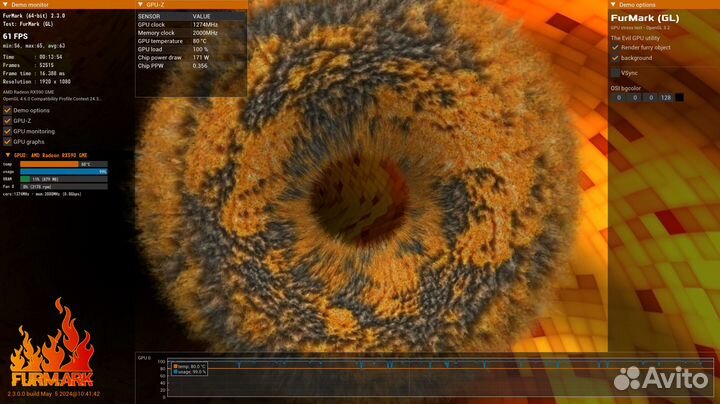
Task: Click the temp legend marker in GPU graph
Action: click(175, 366)
